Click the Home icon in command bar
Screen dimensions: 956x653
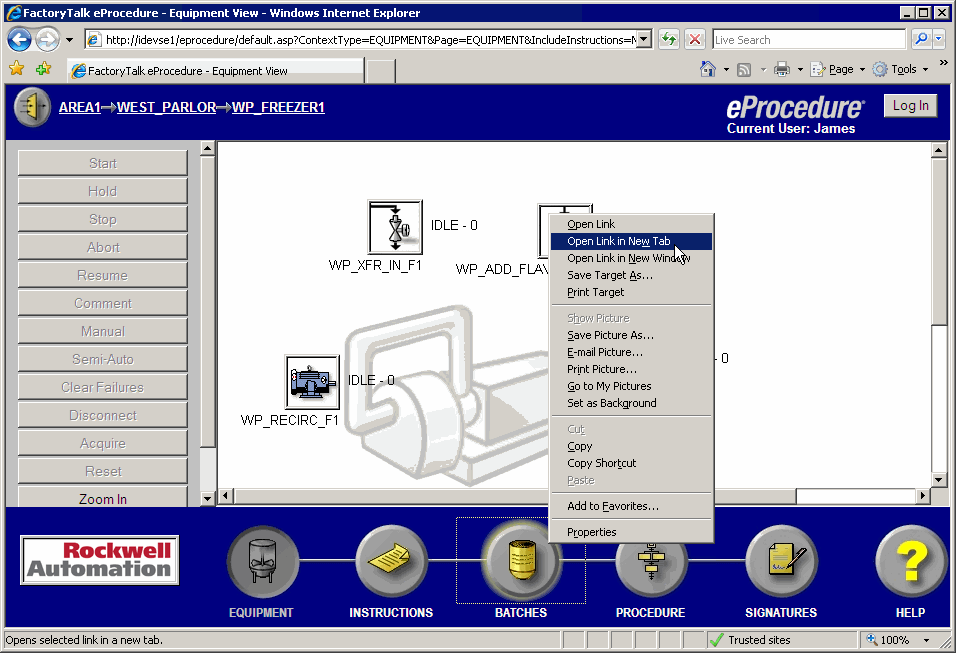[x=707, y=69]
